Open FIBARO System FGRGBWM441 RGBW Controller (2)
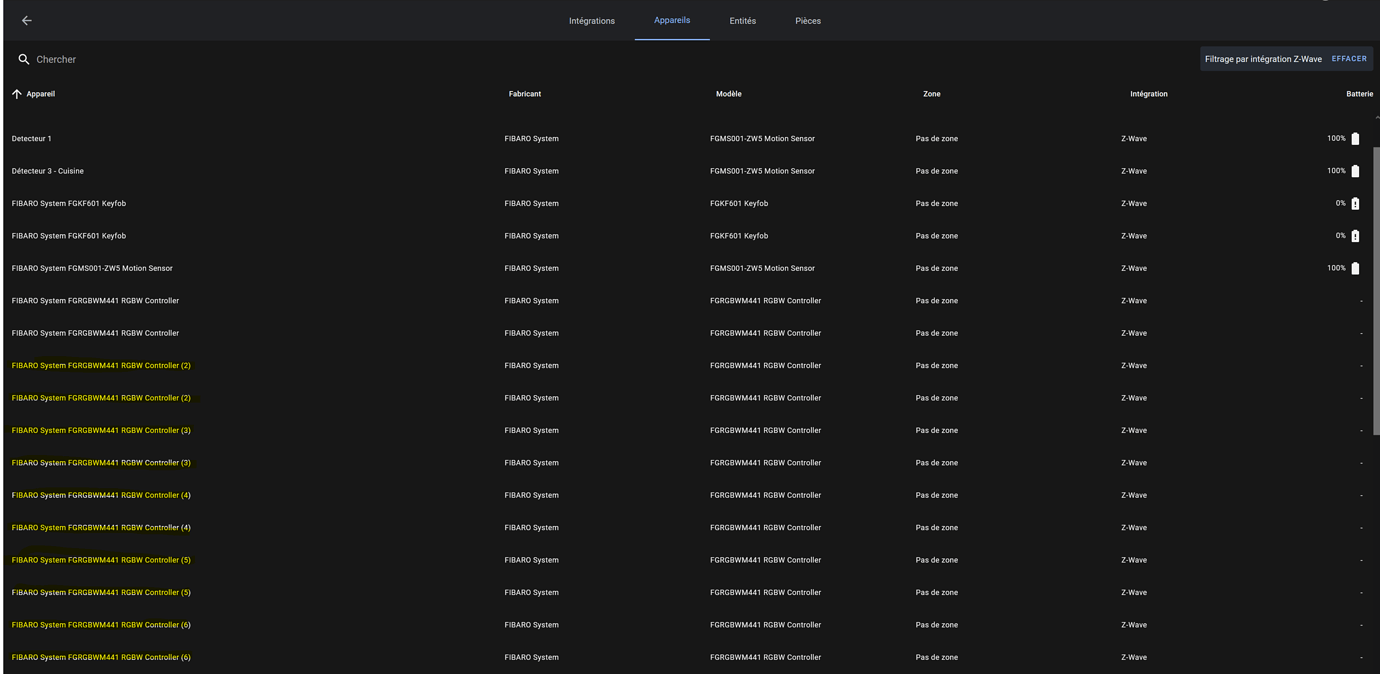The height and width of the screenshot is (674, 1380). (100, 365)
